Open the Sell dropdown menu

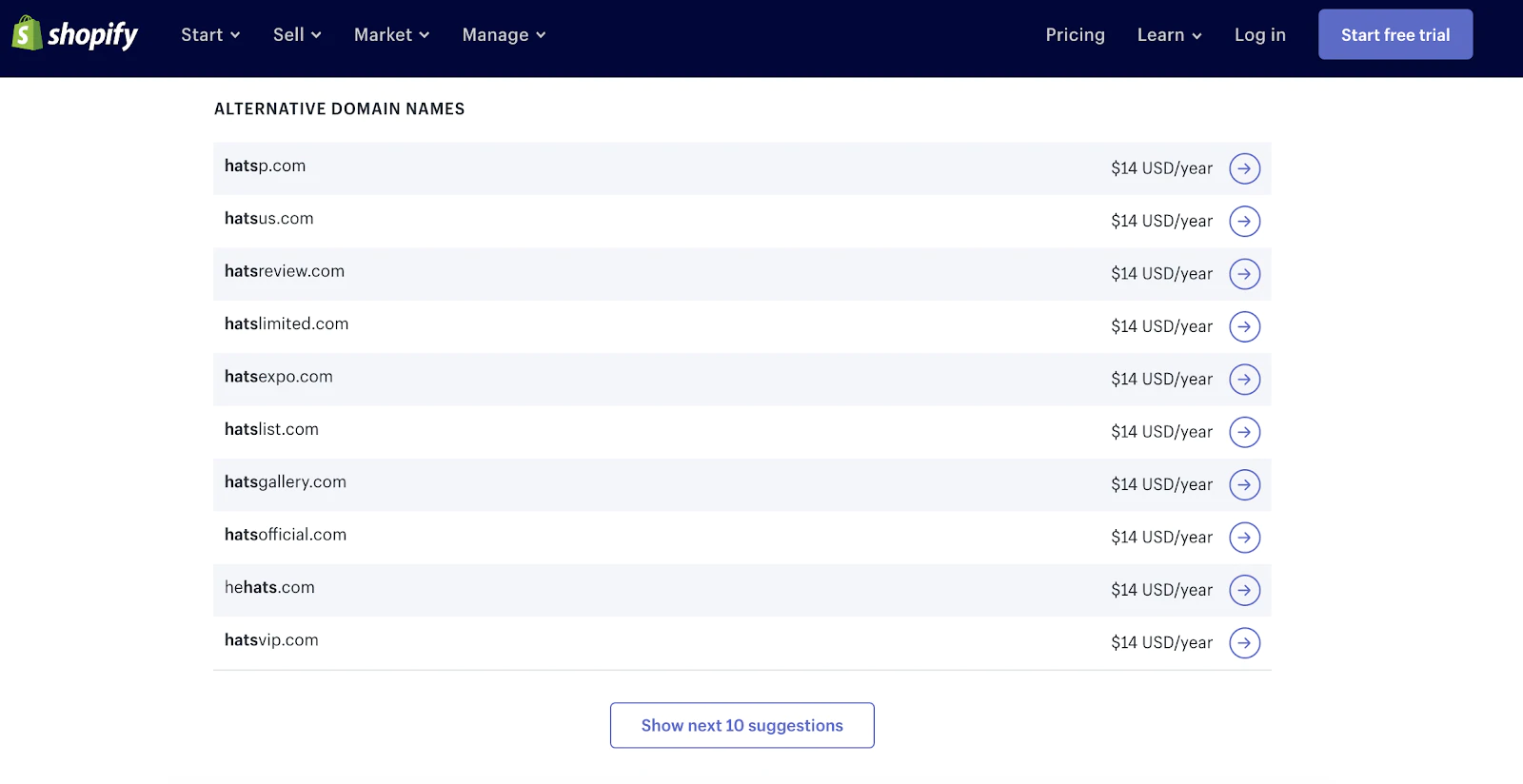pos(297,35)
